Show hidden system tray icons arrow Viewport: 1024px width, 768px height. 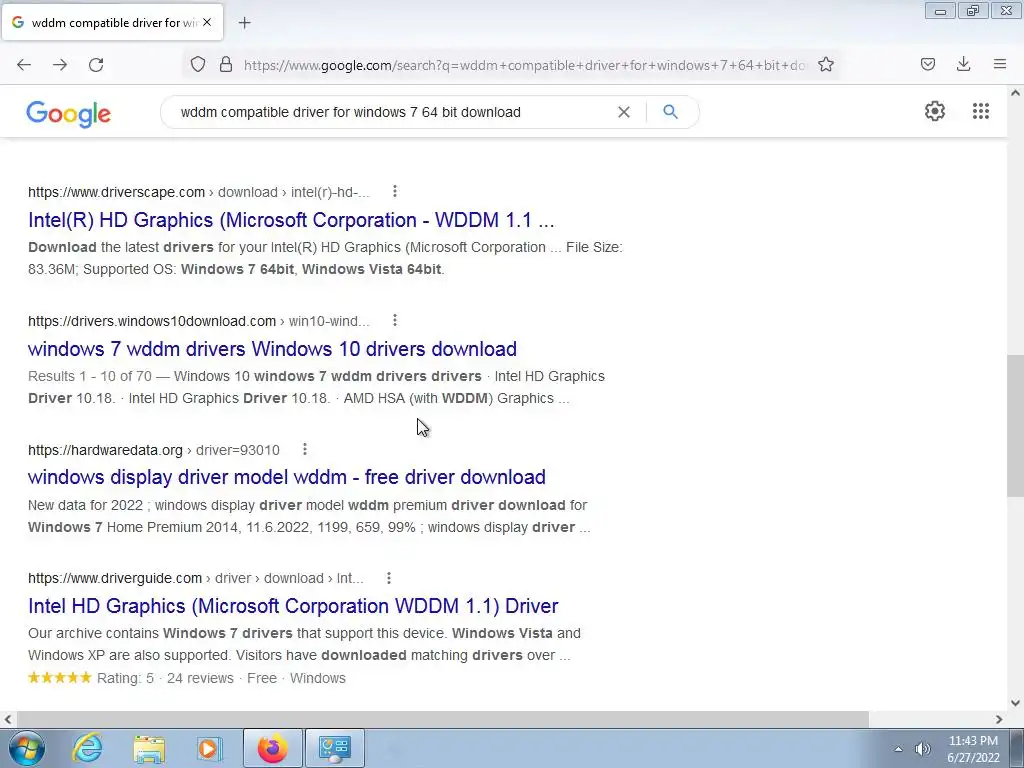point(898,749)
